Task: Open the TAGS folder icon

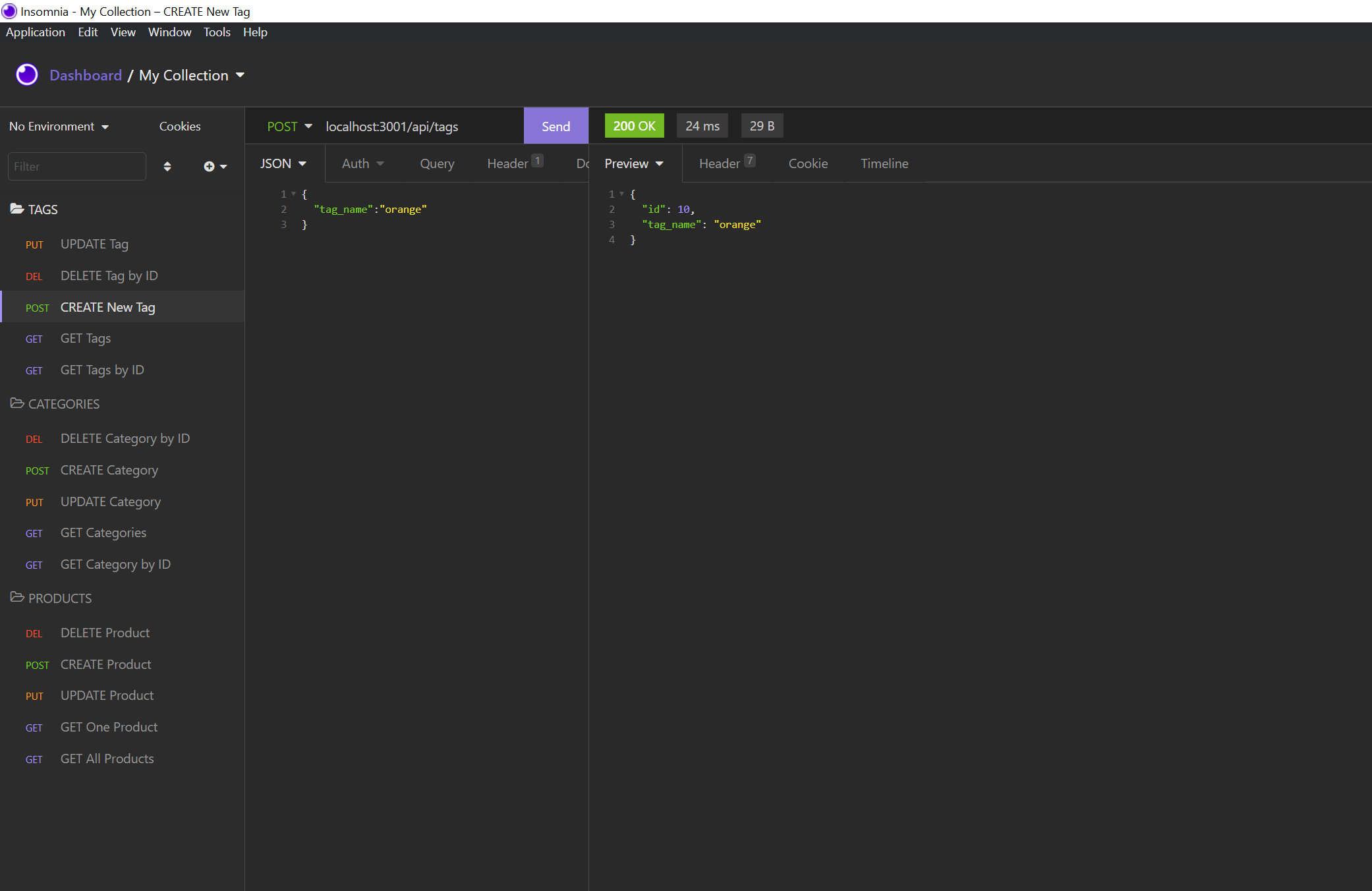Action: [16, 209]
